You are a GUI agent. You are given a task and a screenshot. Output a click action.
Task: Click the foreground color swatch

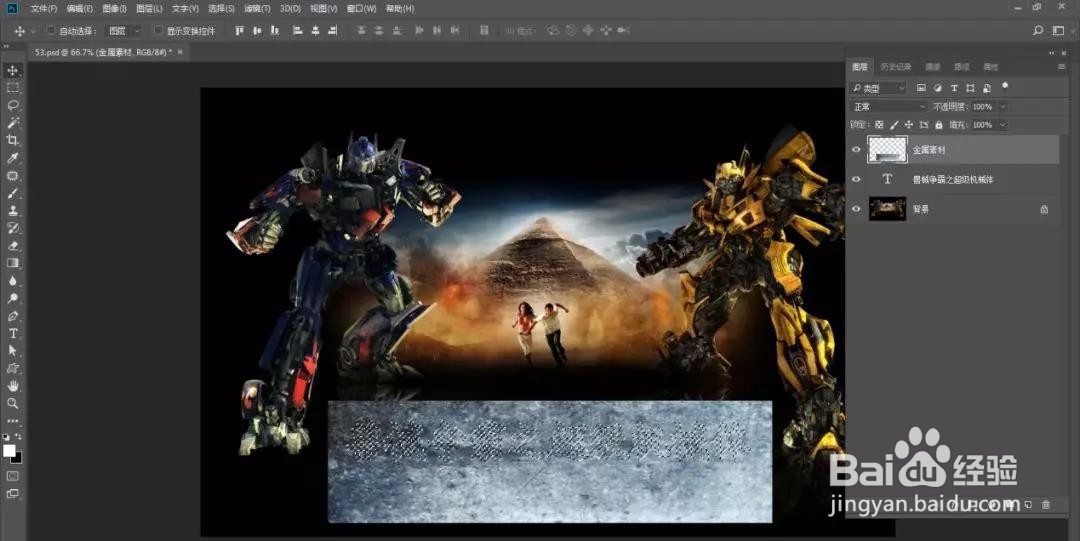click(9, 451)
